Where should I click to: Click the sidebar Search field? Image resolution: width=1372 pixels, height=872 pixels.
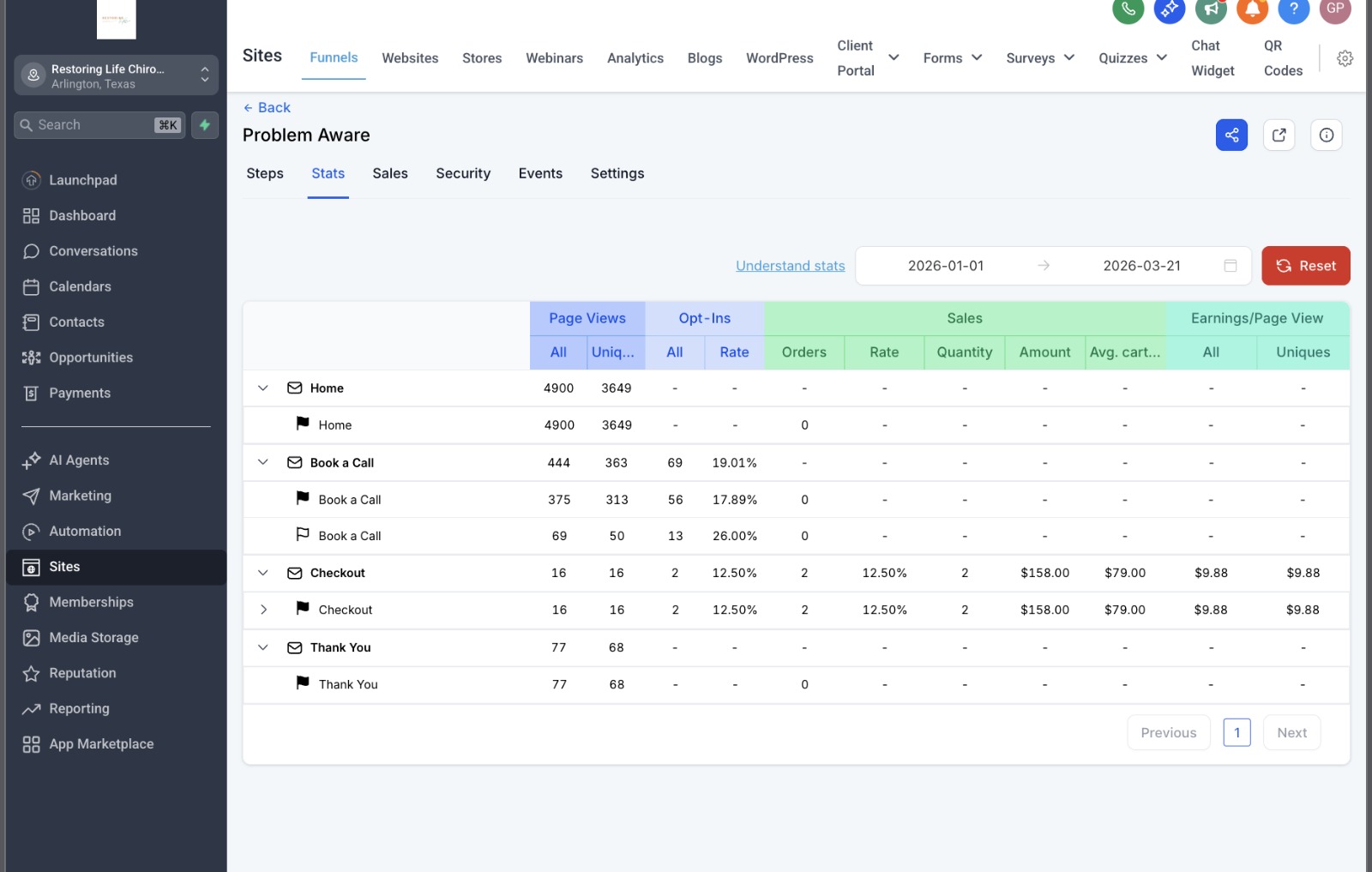pos(99,125)
